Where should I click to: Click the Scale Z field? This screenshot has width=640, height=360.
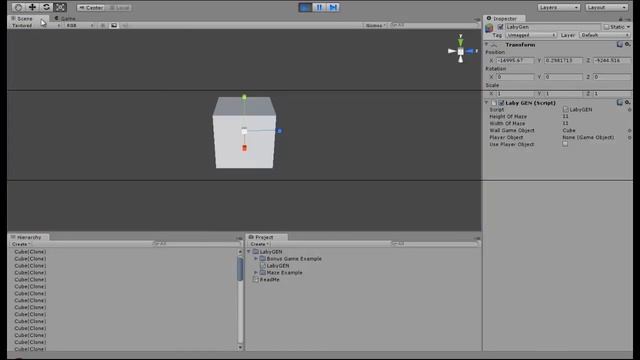(612, 93)
